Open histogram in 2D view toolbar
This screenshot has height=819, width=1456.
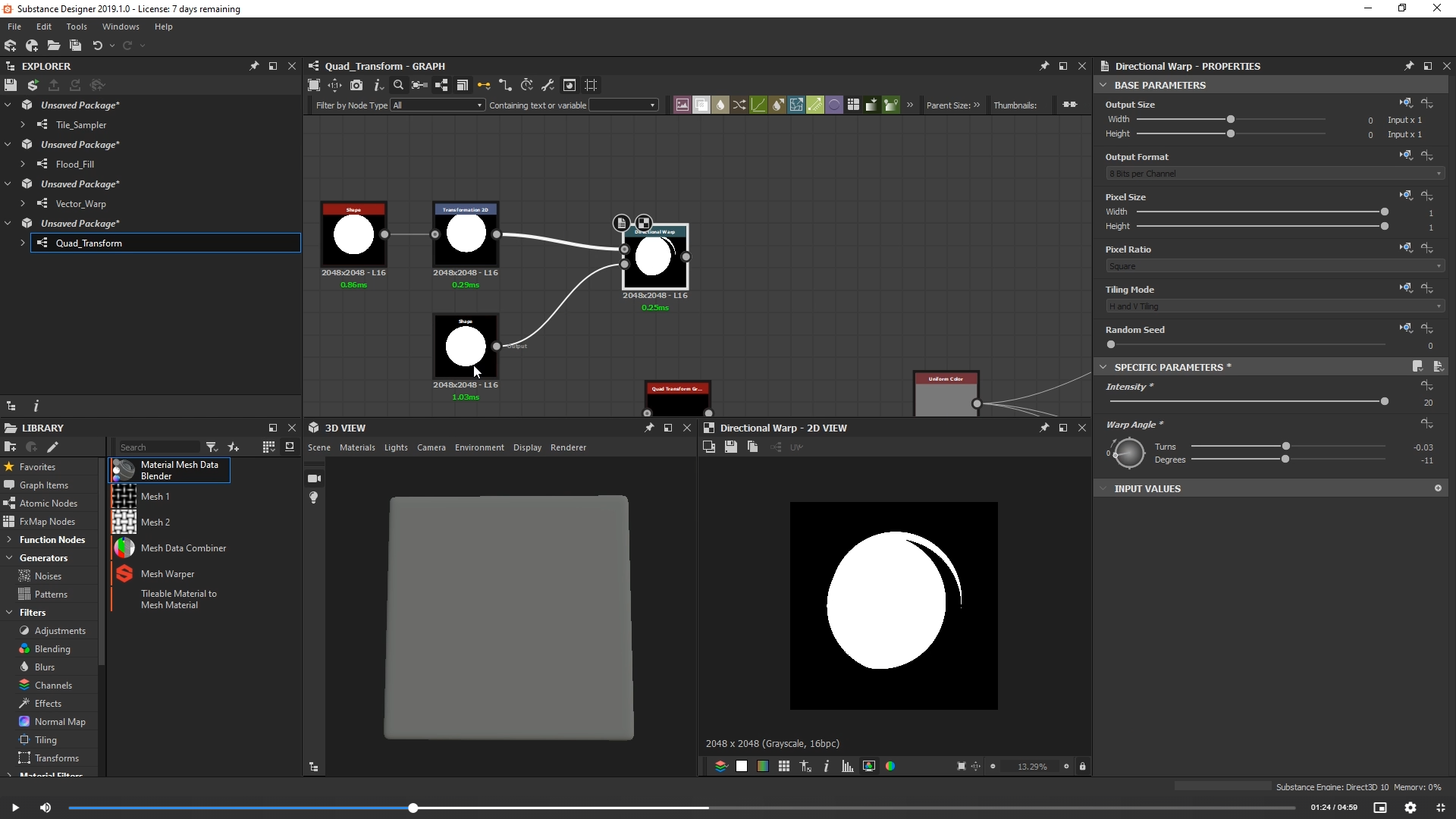click(847, 767)
